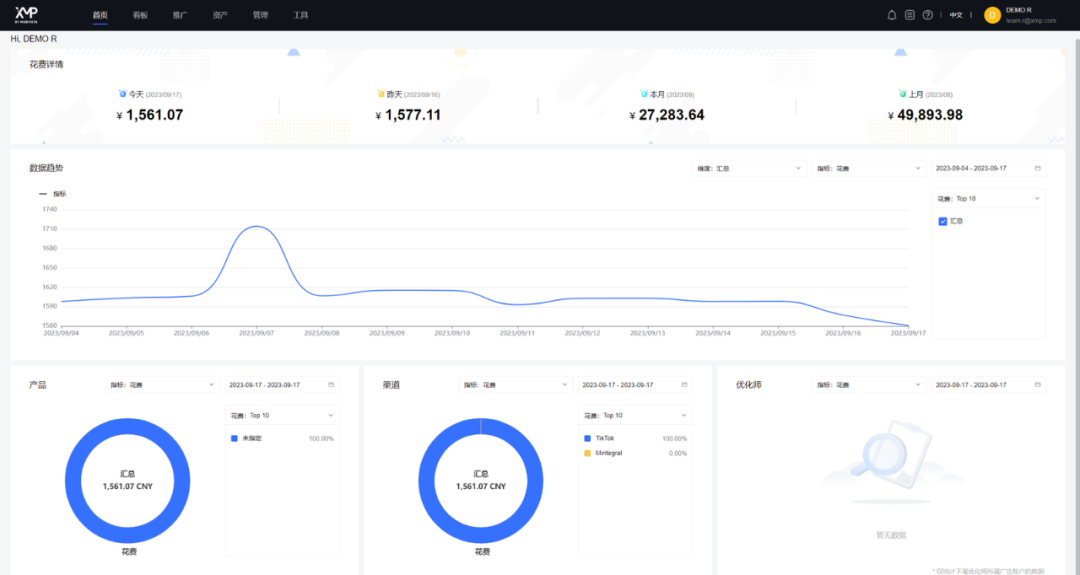
Task: Open the 维度: 汇总 dropdown
Action: pyautogui.click(x=749, y=168)
